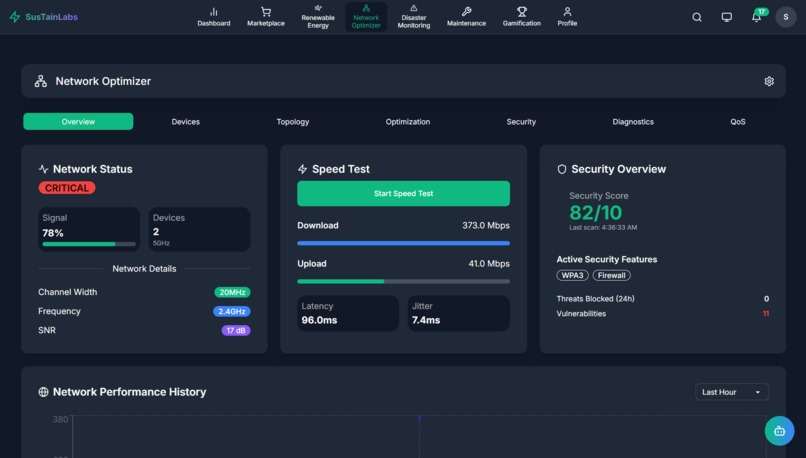Switch to the Topology tab

click(x=293, y=122)
